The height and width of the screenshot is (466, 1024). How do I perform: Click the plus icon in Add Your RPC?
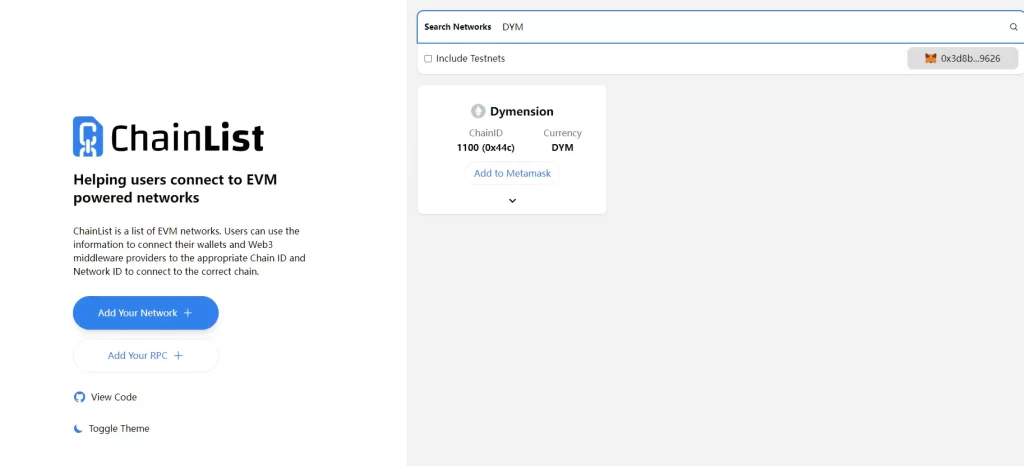pyautogui.click(x=178, y=356)
